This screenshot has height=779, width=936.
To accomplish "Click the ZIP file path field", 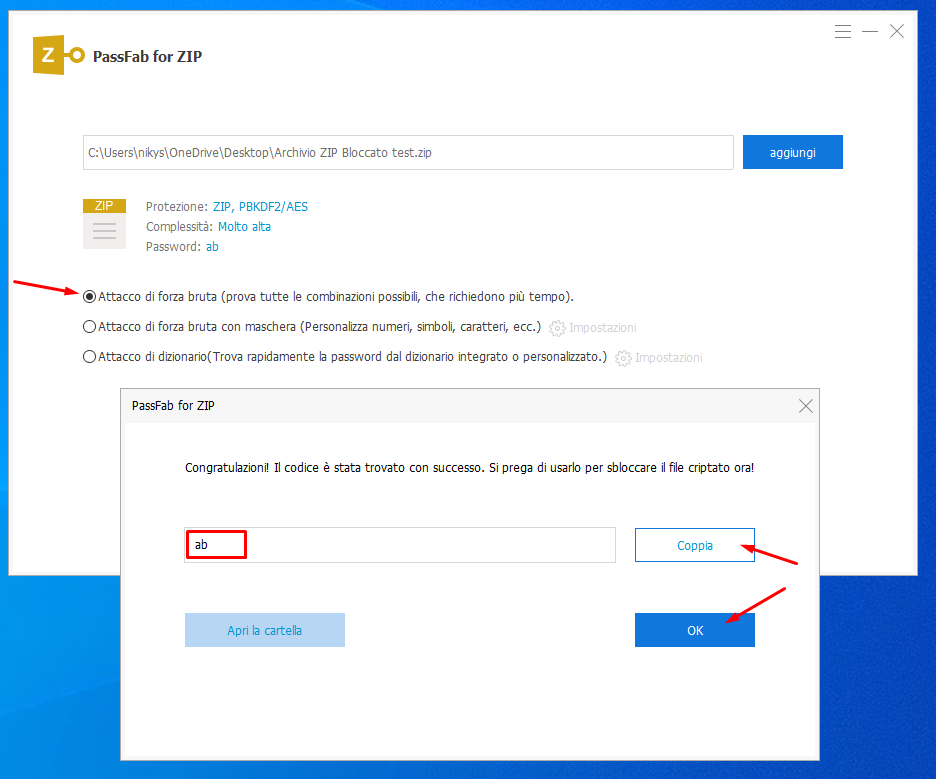I will pyautogui.click(x=408, y=152).
